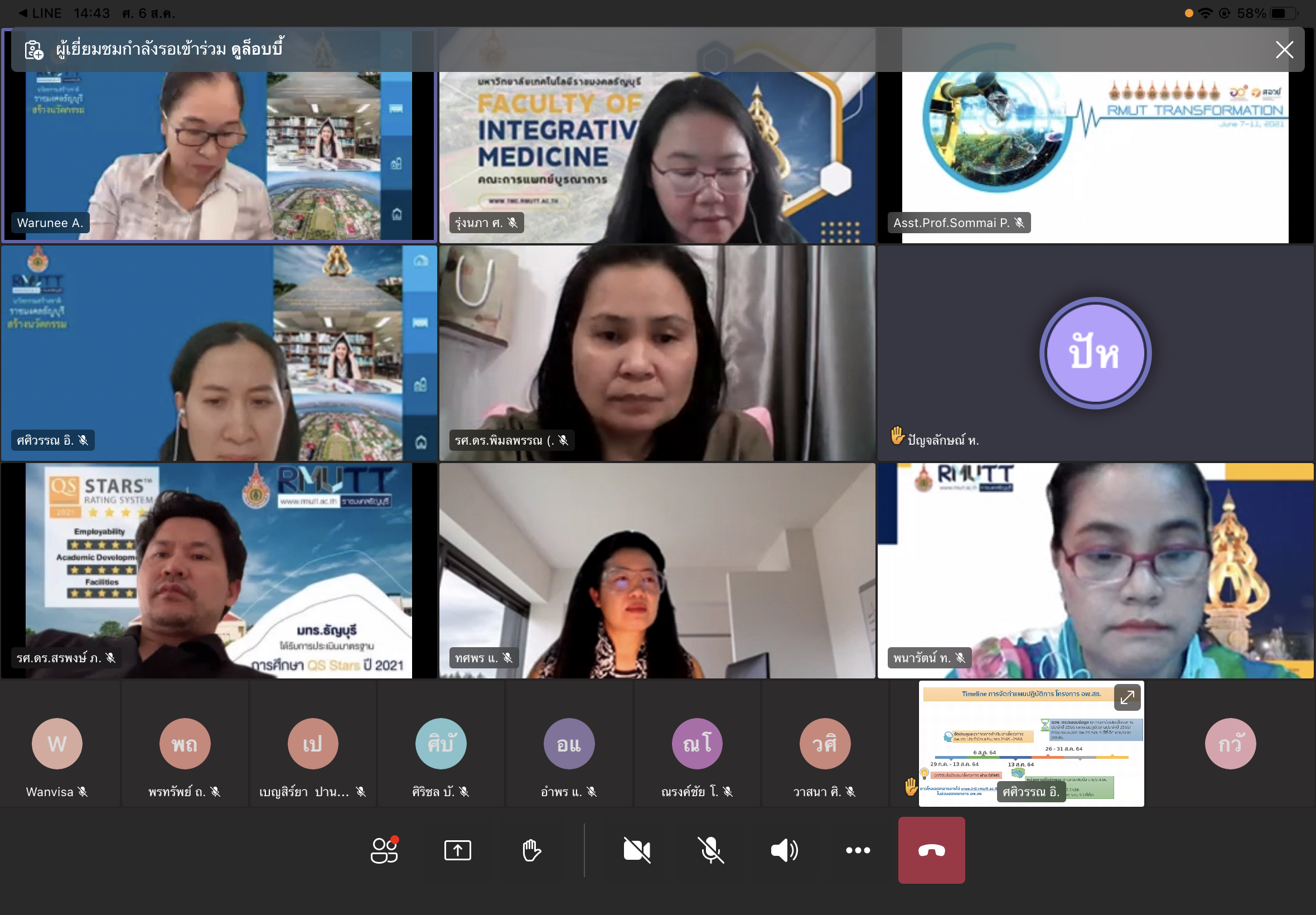This screenshot has width=1316, height=915.
Task: Tap the เป avatar of เบญสิร์ยา
Action: point(313,744)
